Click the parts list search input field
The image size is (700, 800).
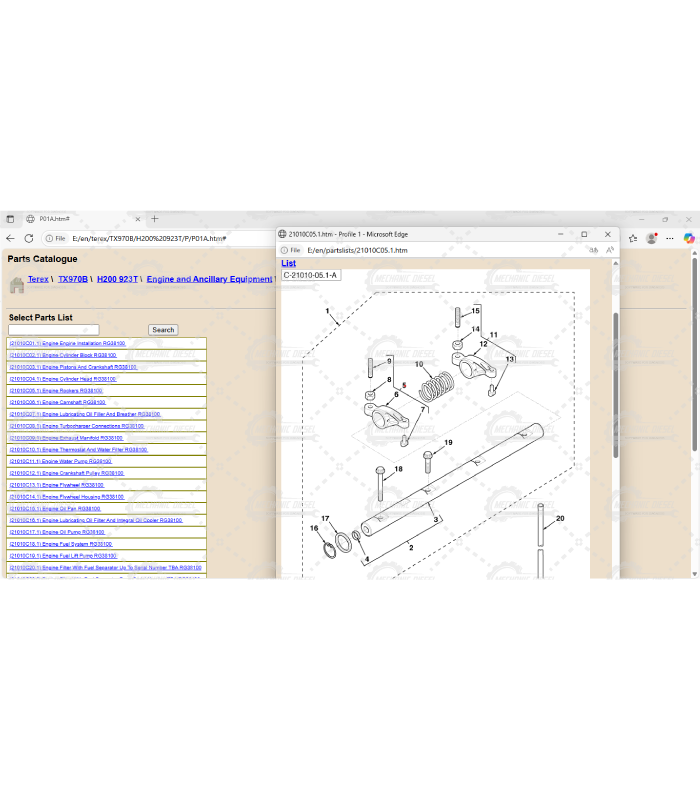click(53, 330)
